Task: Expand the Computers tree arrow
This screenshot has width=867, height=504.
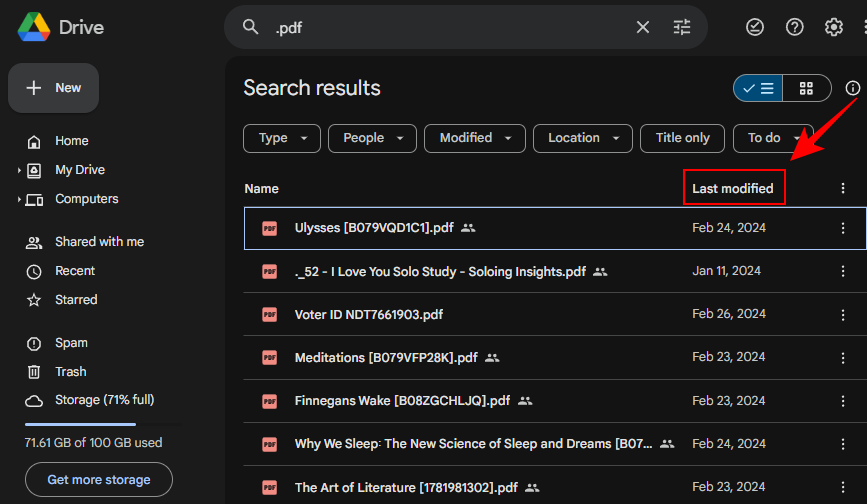Action: tap(19, 199)
